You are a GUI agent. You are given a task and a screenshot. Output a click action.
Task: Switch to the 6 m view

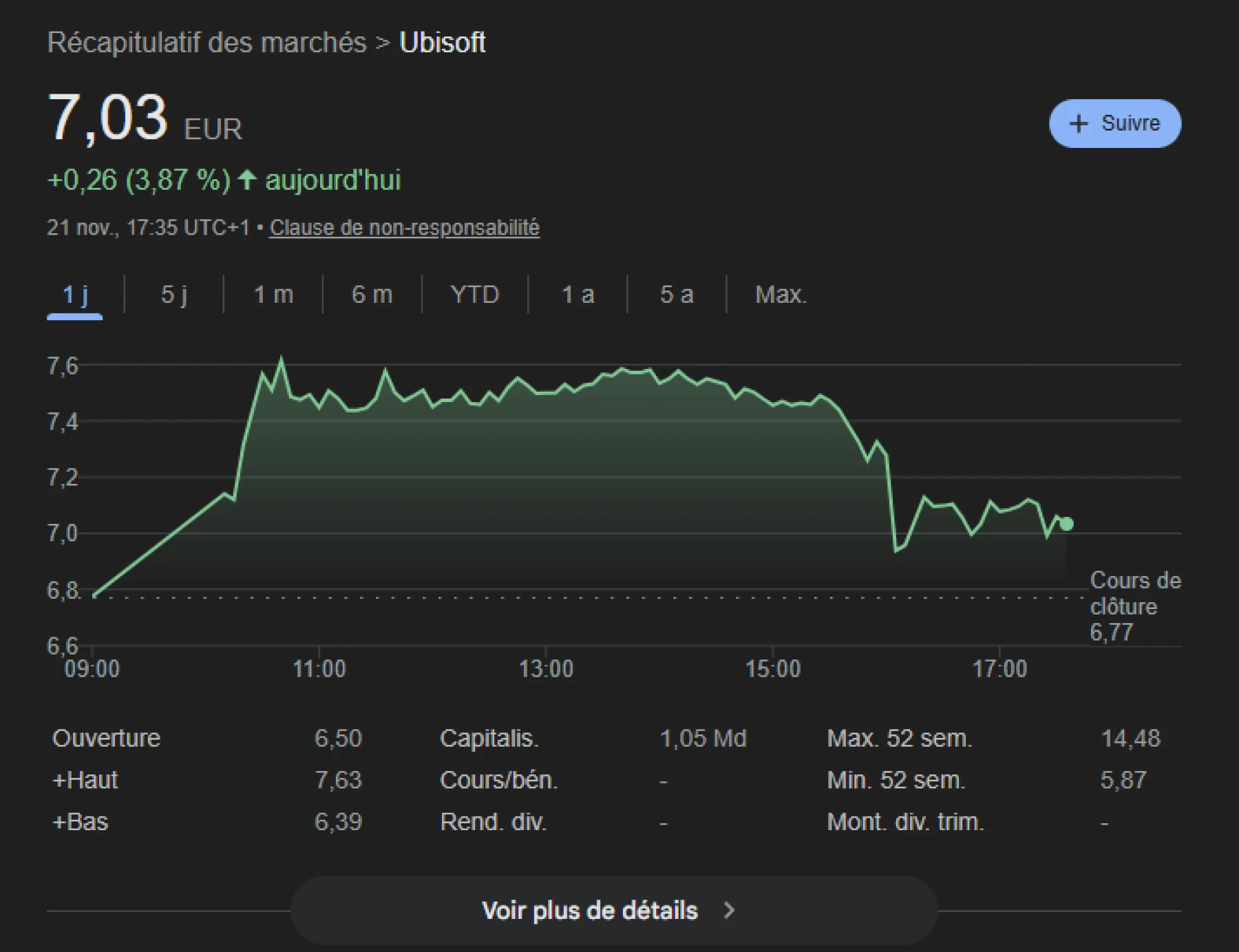pos(371,295)
